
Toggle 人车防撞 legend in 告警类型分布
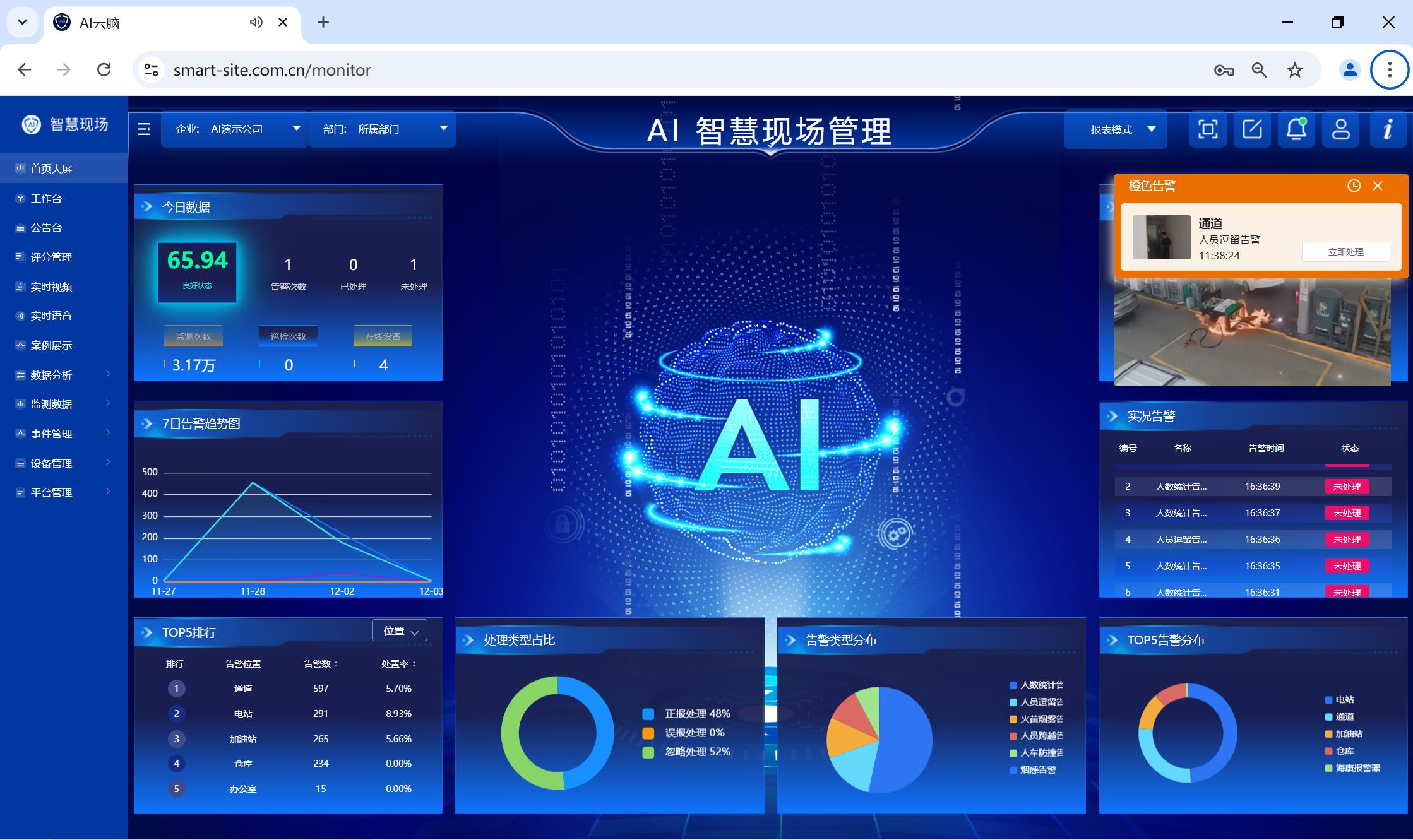1036,753
